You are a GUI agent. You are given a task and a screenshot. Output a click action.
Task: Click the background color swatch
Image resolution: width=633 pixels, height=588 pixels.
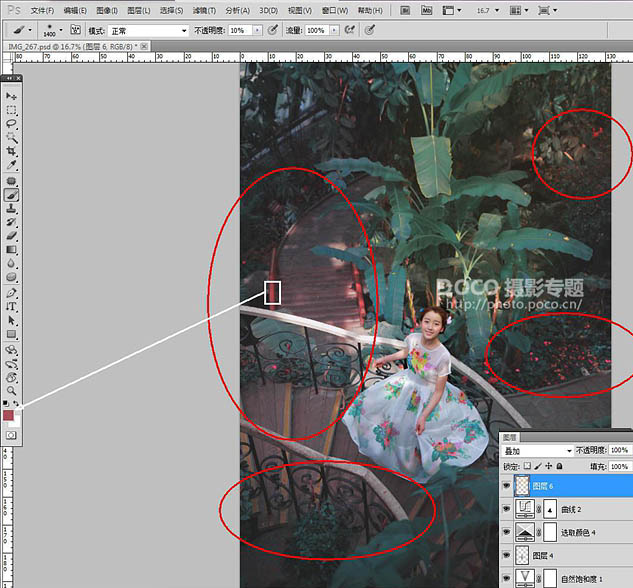16,423
